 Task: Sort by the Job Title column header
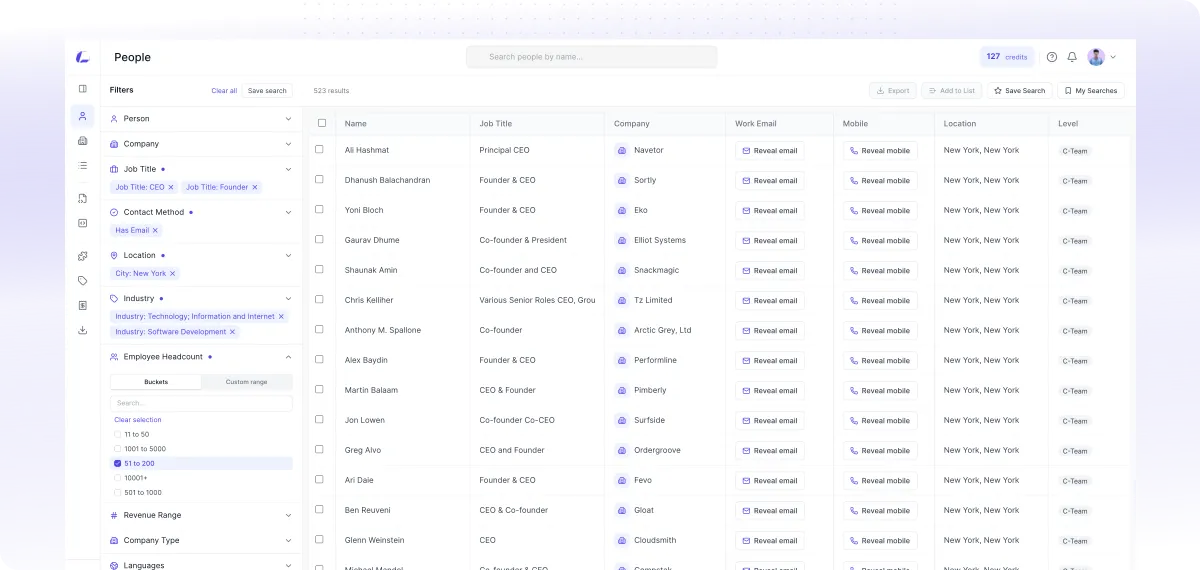click(x=495, y=124)
